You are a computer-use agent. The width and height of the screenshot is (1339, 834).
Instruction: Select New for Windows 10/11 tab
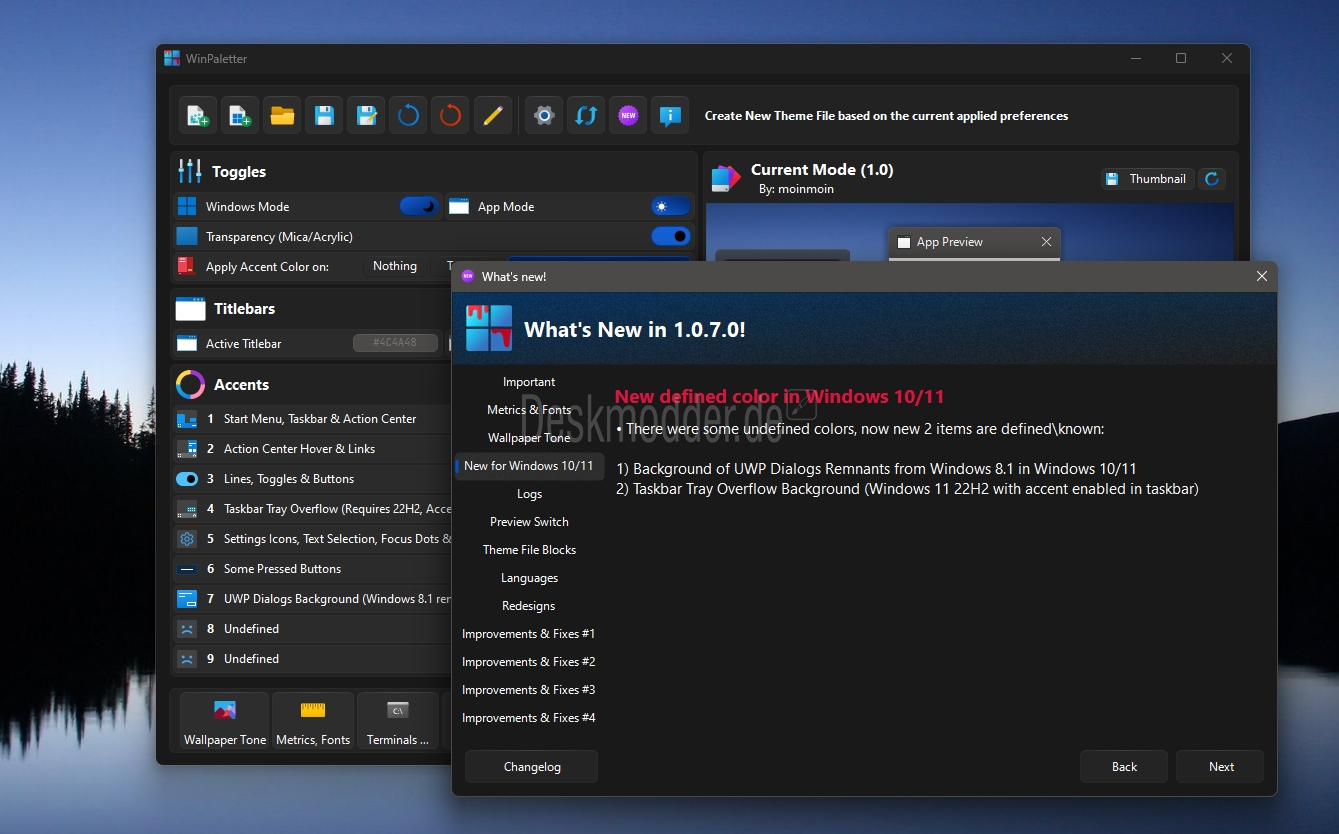529,466
